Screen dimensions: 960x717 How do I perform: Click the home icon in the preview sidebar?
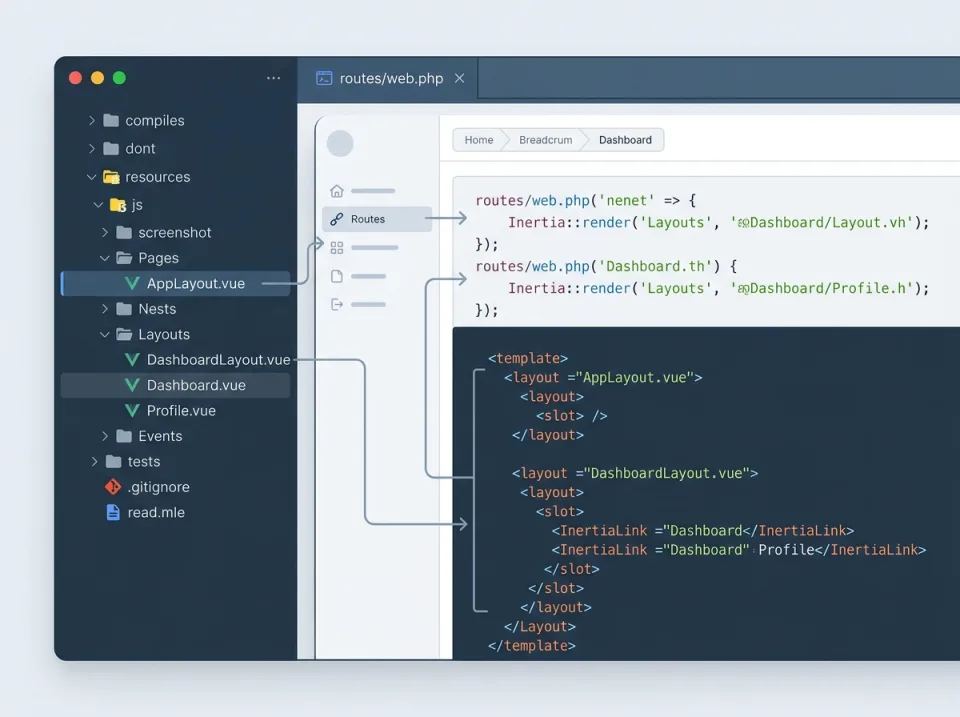pyautogui.click(x=337, y=191)
